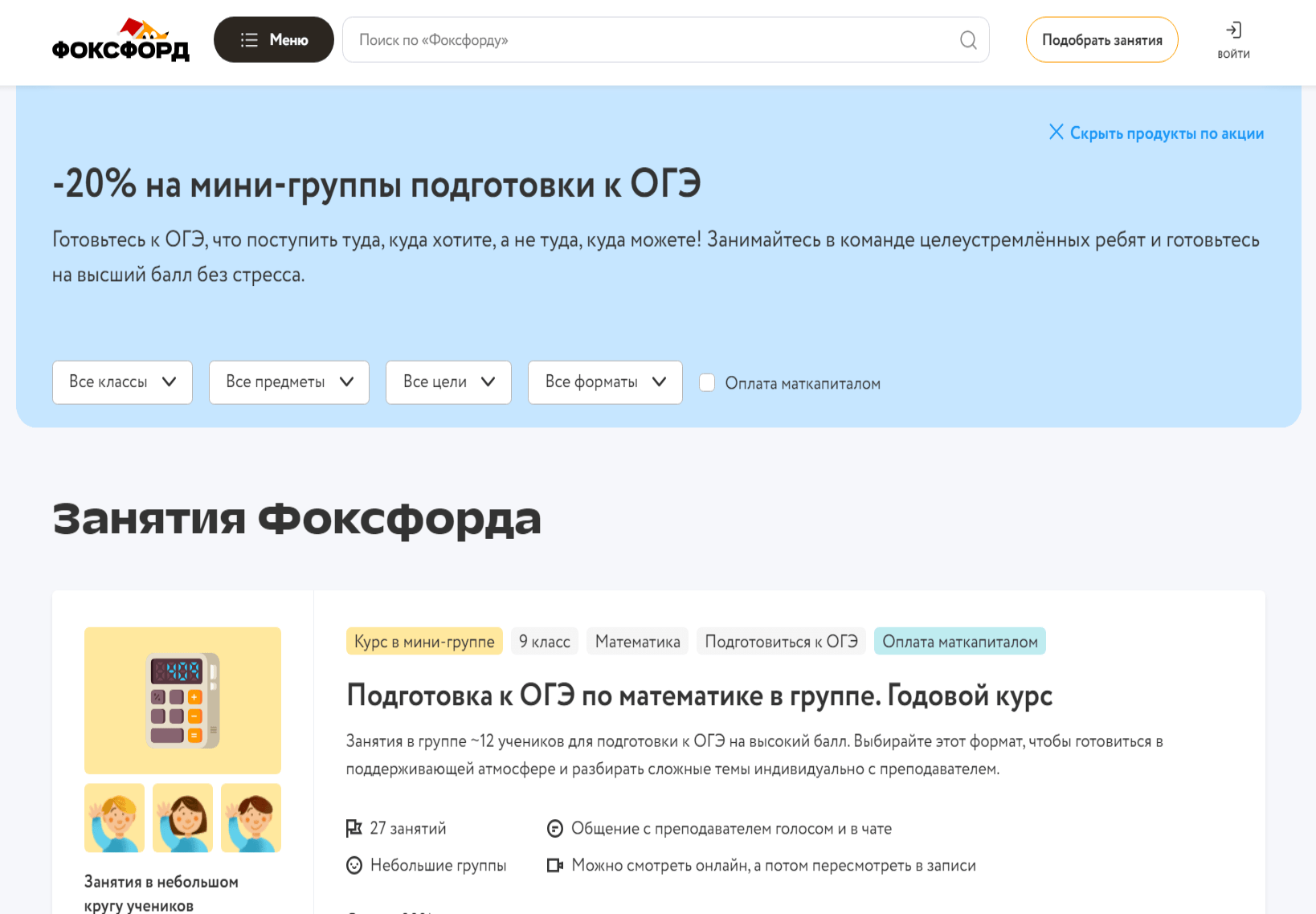The width and height of the screenshot is (1316, 914).
Task: Click the search magnifier icon
Action: (x=968, y=40)
